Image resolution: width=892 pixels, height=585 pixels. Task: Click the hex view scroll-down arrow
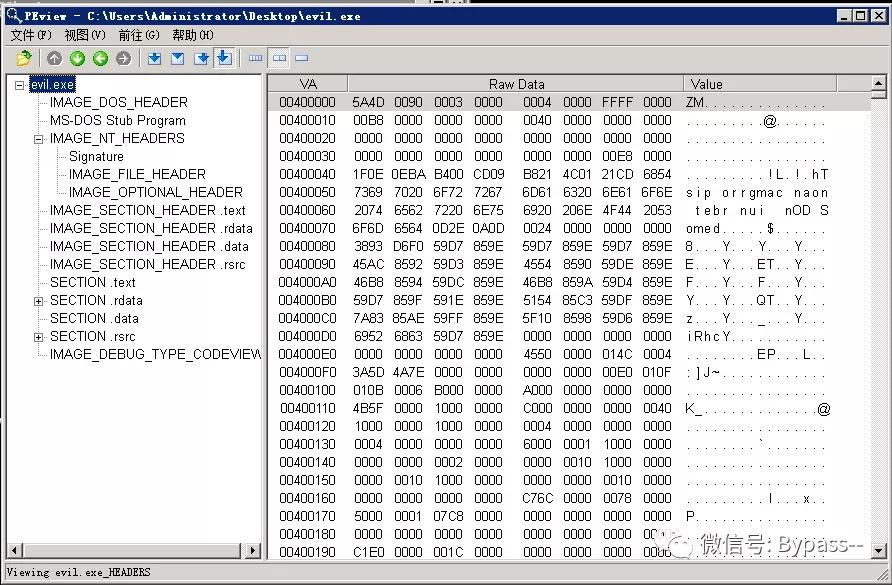[878, 550]
